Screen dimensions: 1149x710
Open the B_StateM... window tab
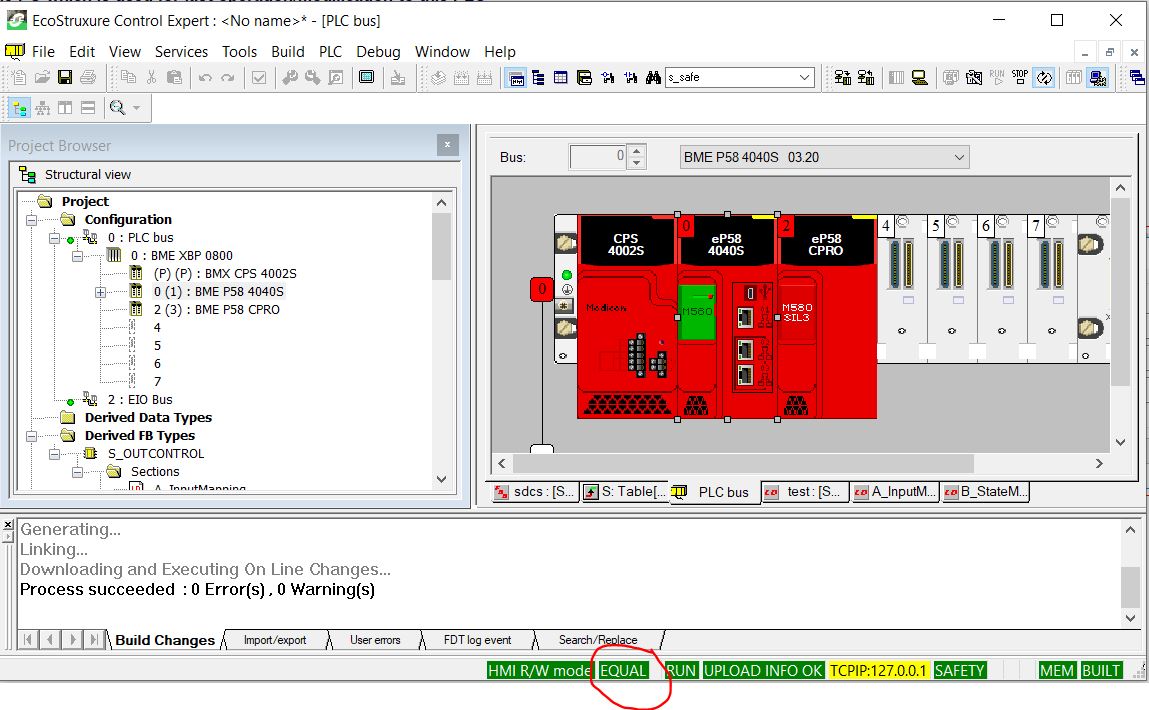pyautogui.click(x=986, y=492)
